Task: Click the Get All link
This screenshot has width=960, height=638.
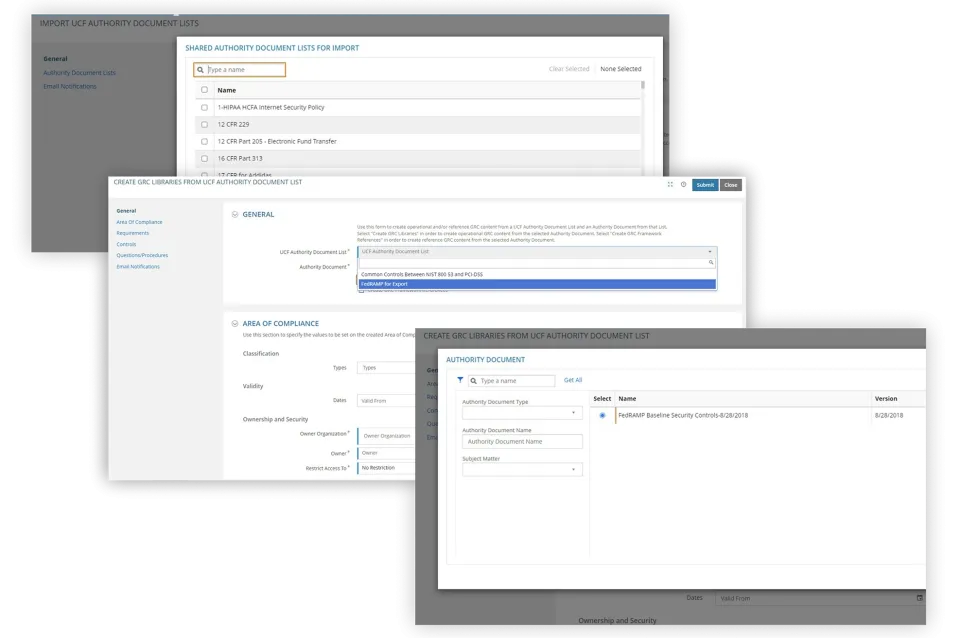Action: coord(573,380)
